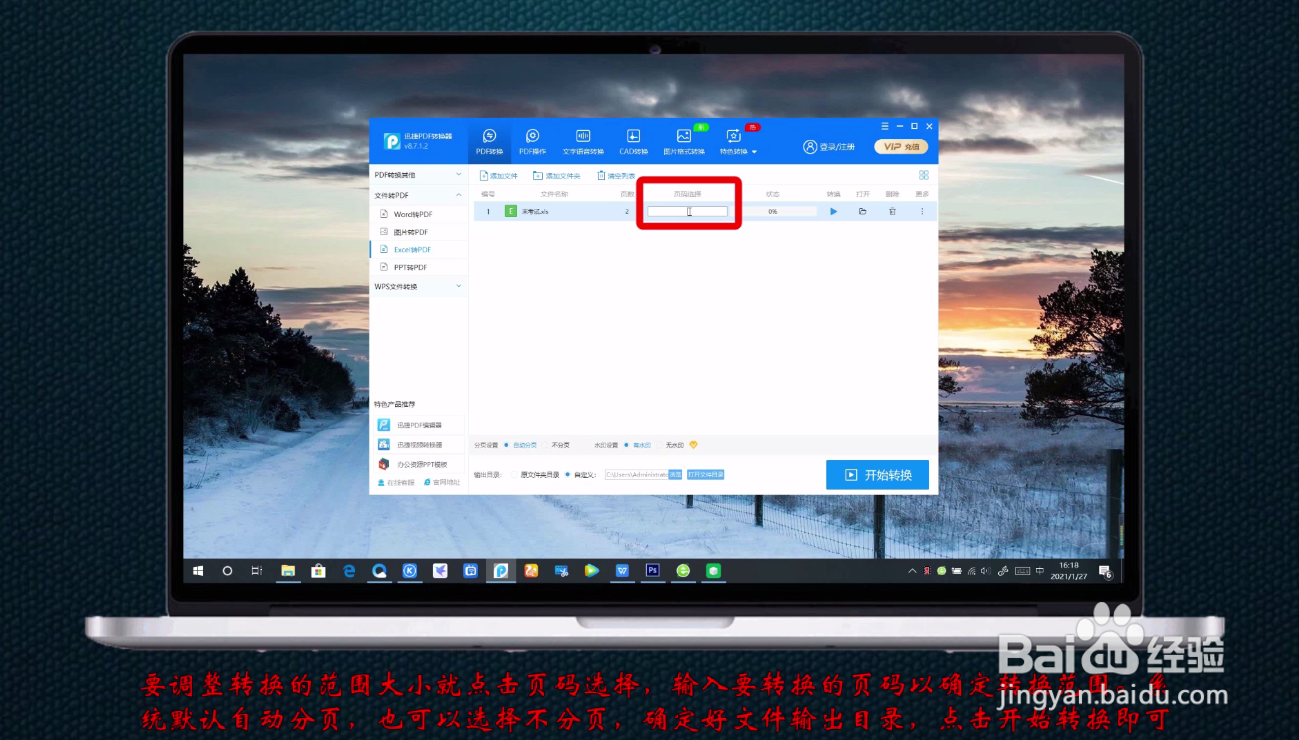The image size is (1299, 740).
Task: Click the Cortana search circle on taskbar
Action: point(227,571)
